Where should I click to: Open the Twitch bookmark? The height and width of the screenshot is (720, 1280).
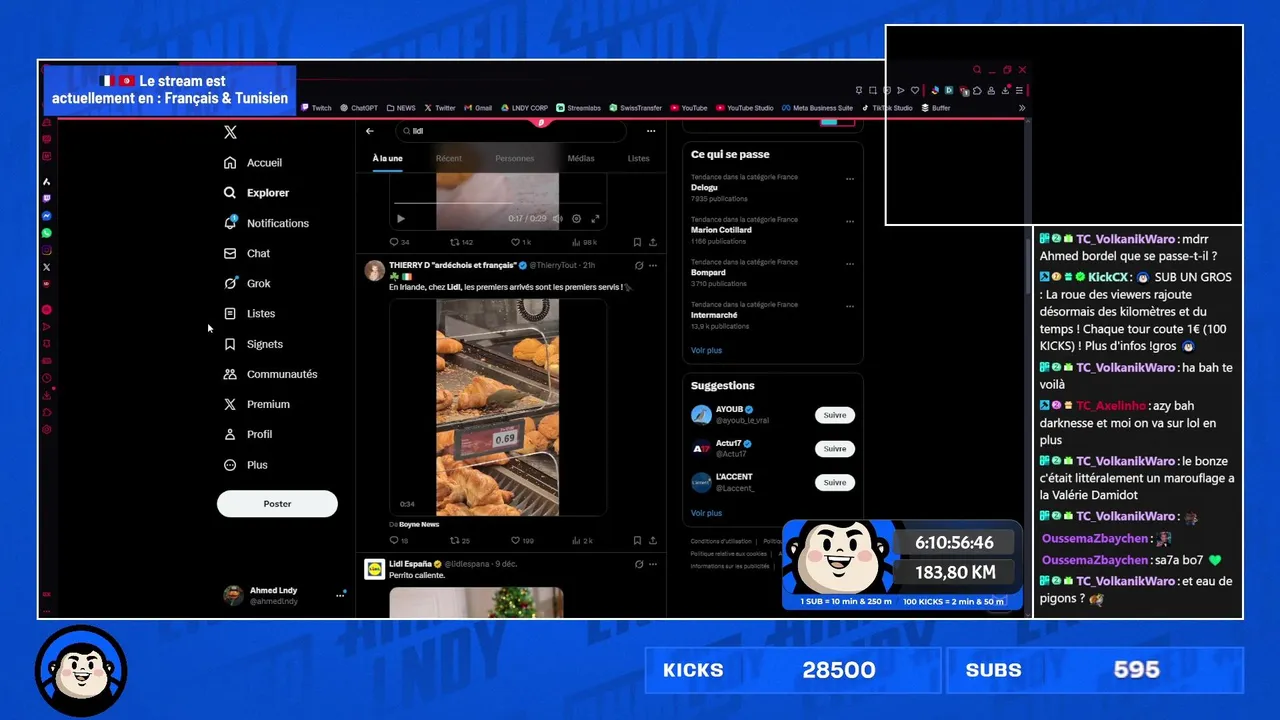tap(316, 108)
